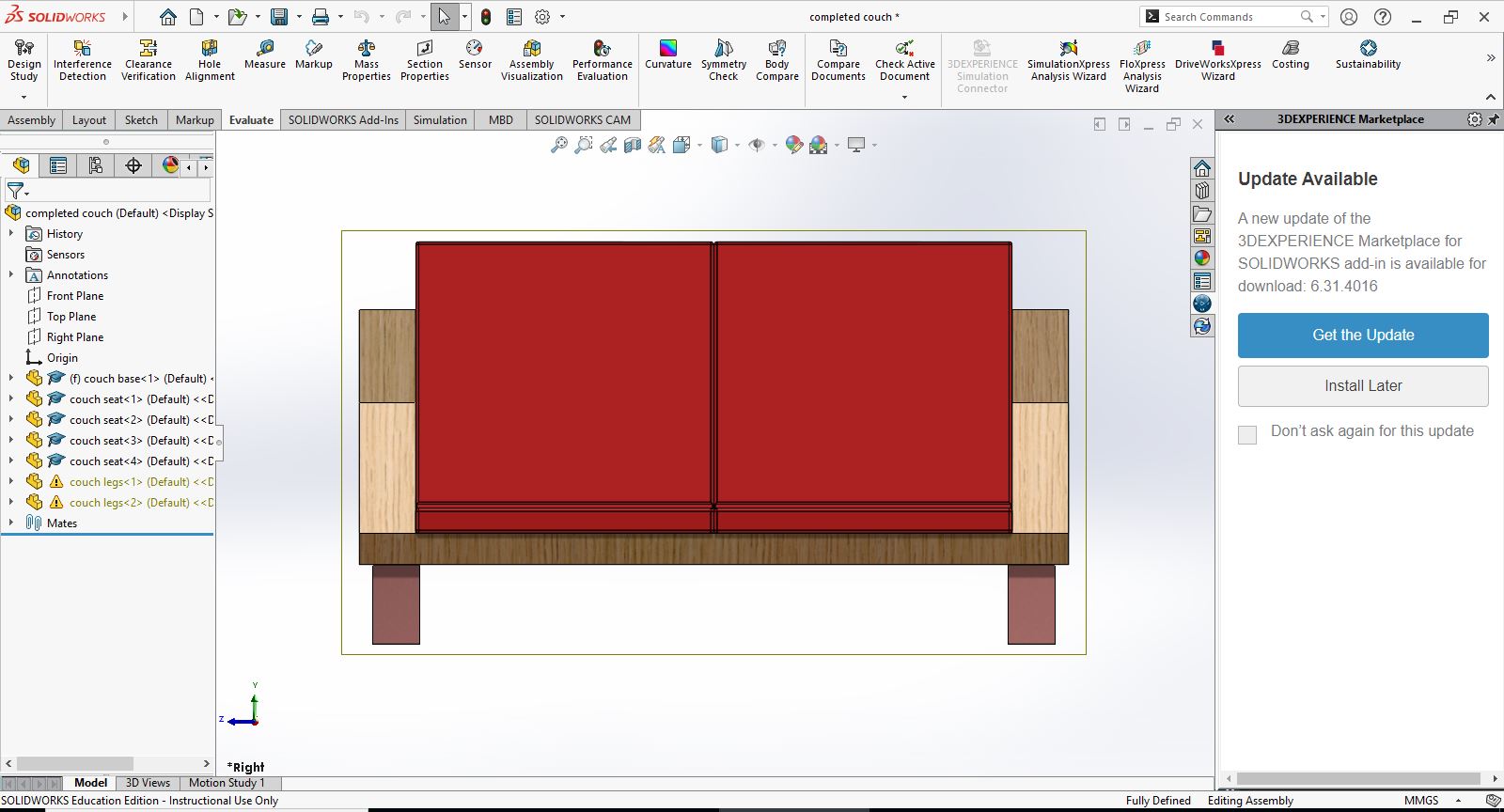Select the Top Plane tree item
This screenshot has width=1504, height=812.
71,316
